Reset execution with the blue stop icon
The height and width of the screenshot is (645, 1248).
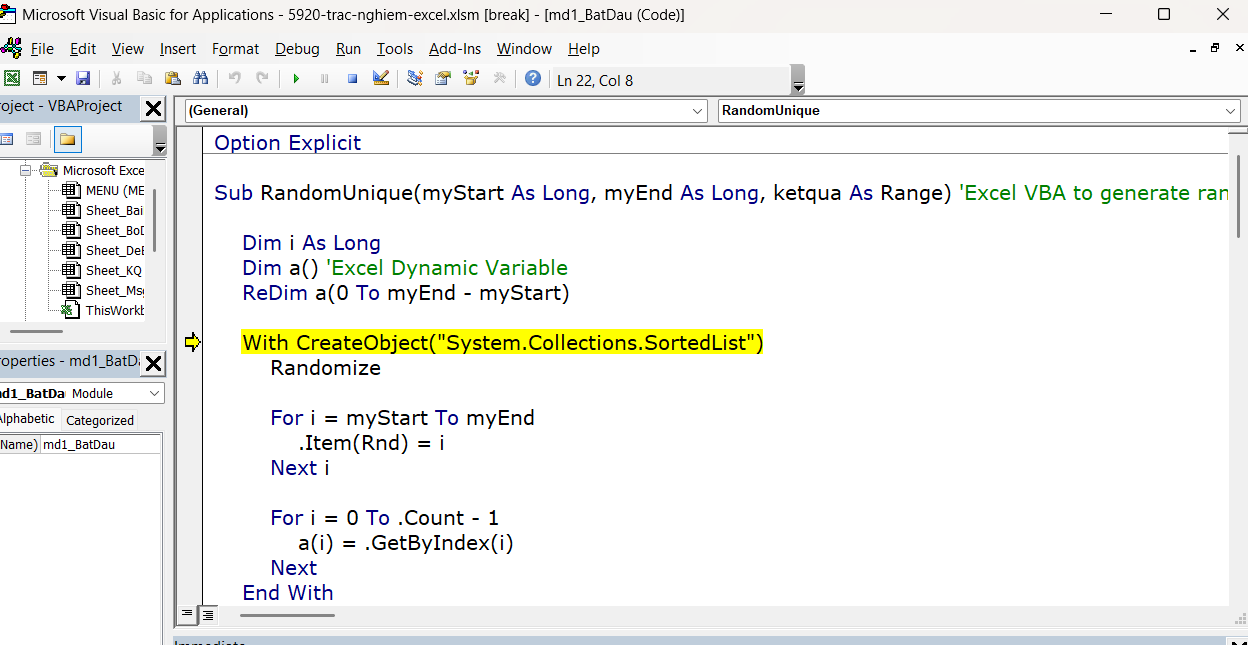[x=352, y=78]
